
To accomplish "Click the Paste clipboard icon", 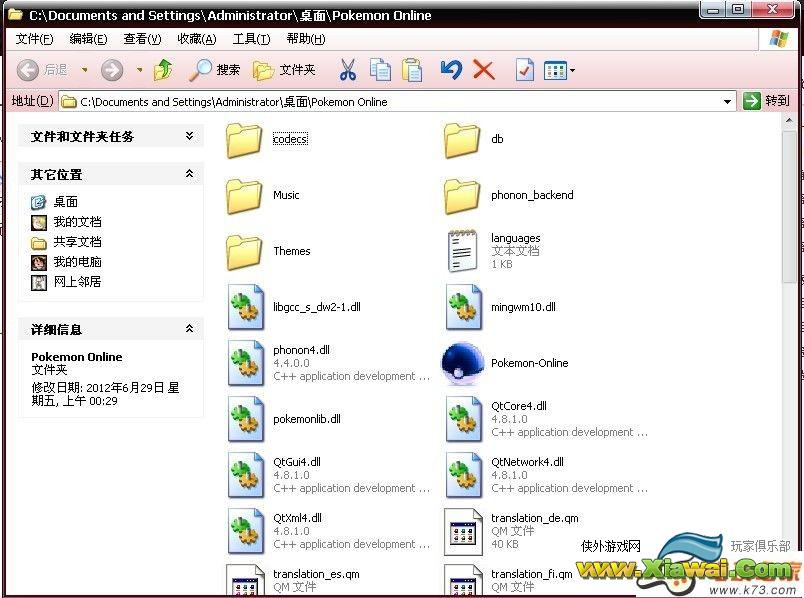I will pos(412,70).
